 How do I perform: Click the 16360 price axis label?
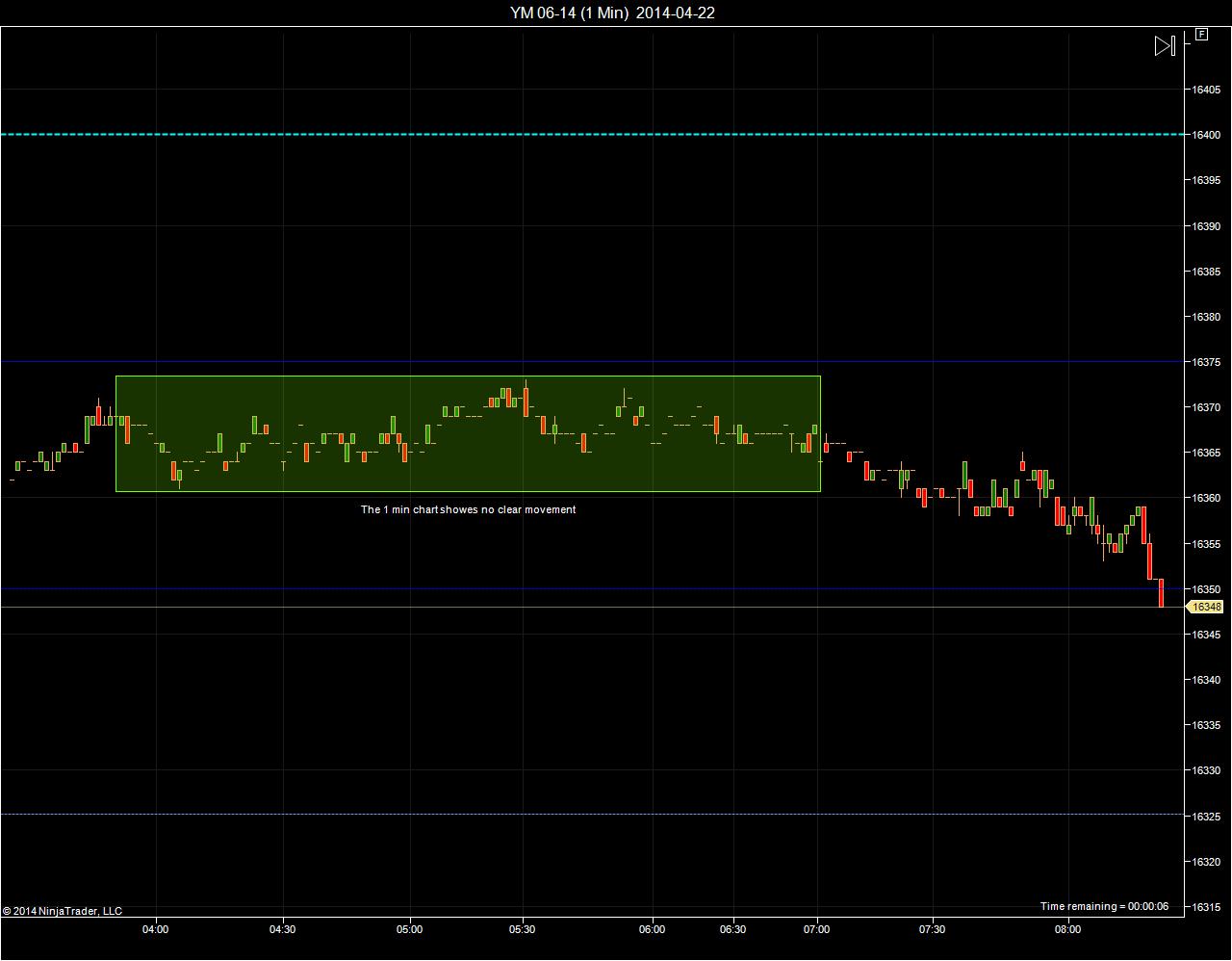[x=1206, y=498]
